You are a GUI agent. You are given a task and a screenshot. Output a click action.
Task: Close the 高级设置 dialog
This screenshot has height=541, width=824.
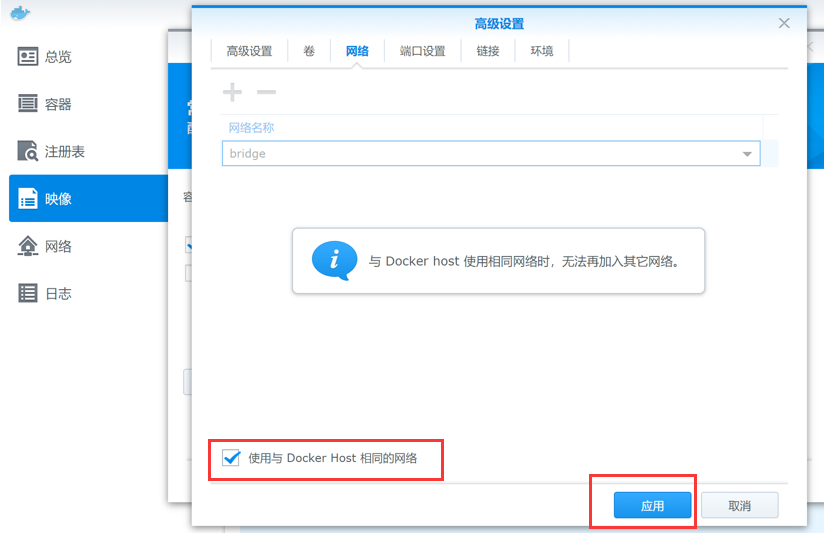784,23
